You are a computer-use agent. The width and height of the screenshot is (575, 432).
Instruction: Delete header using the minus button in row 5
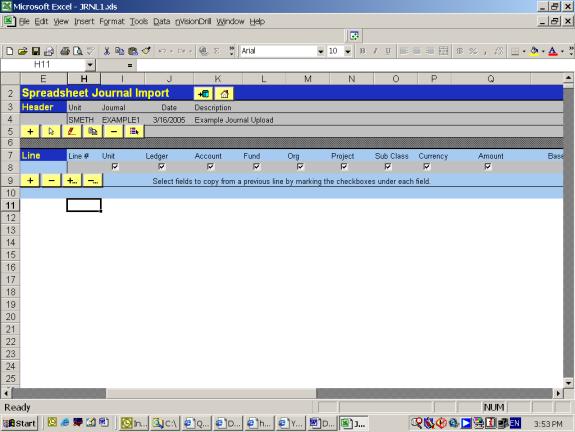pos(113,131)
